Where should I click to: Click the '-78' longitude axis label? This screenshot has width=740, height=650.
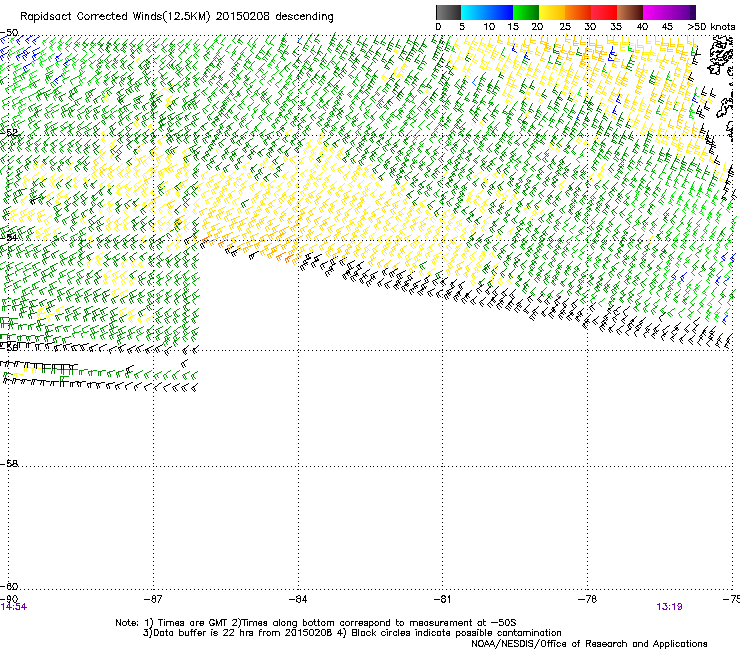coord(587,599)
